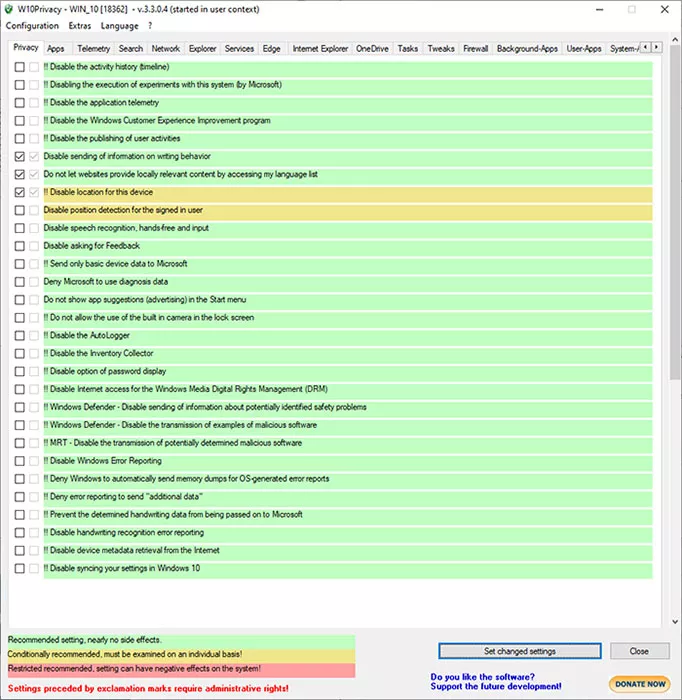
Task: Uncheck 'Disable sending of information on writing behavior'
Action: [x=20, y=156]
